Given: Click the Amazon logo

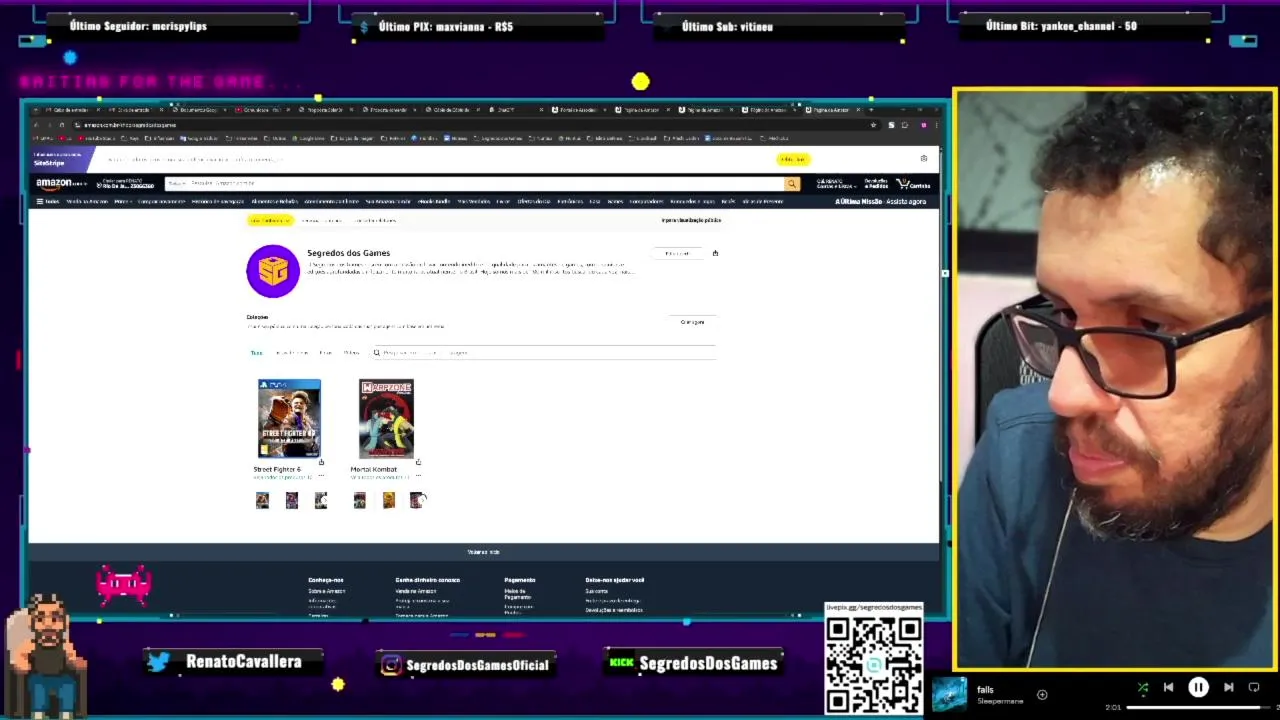Looking at the screenshot, I should click(x=61, y=184).
